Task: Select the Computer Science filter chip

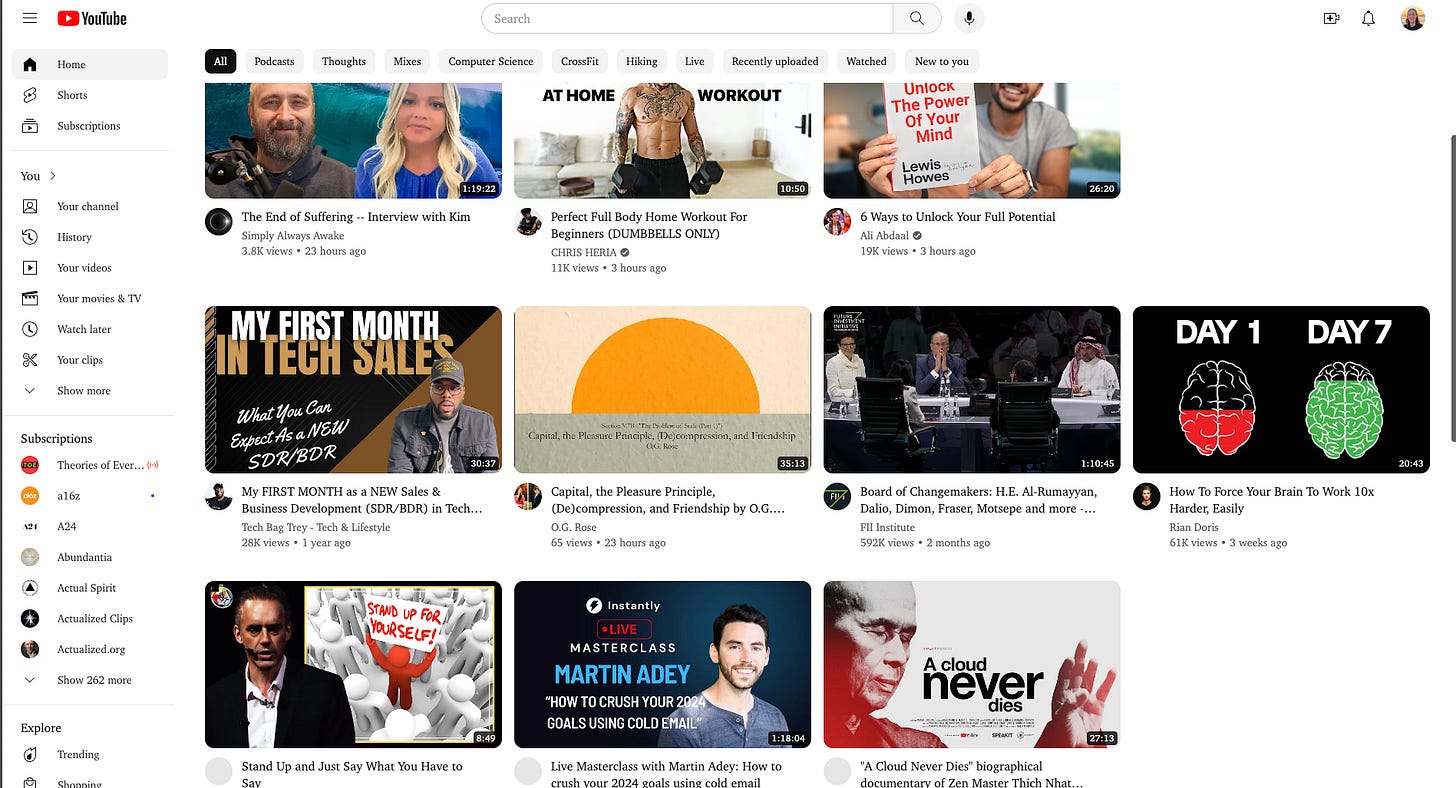Action: 491,61
